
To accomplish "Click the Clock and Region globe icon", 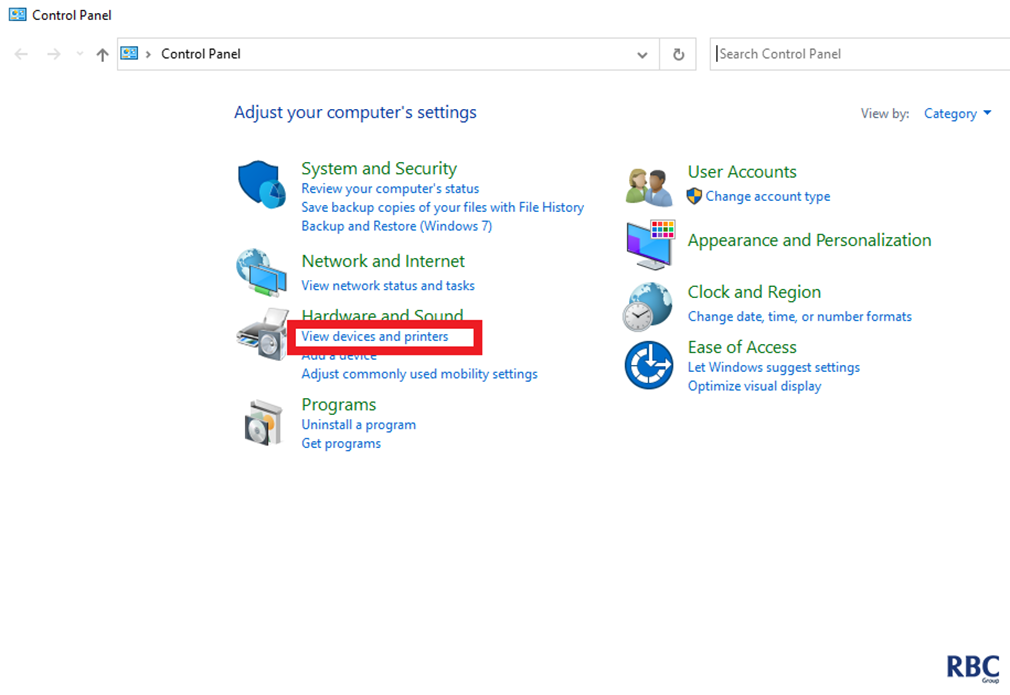I will [x=649, y=305].
